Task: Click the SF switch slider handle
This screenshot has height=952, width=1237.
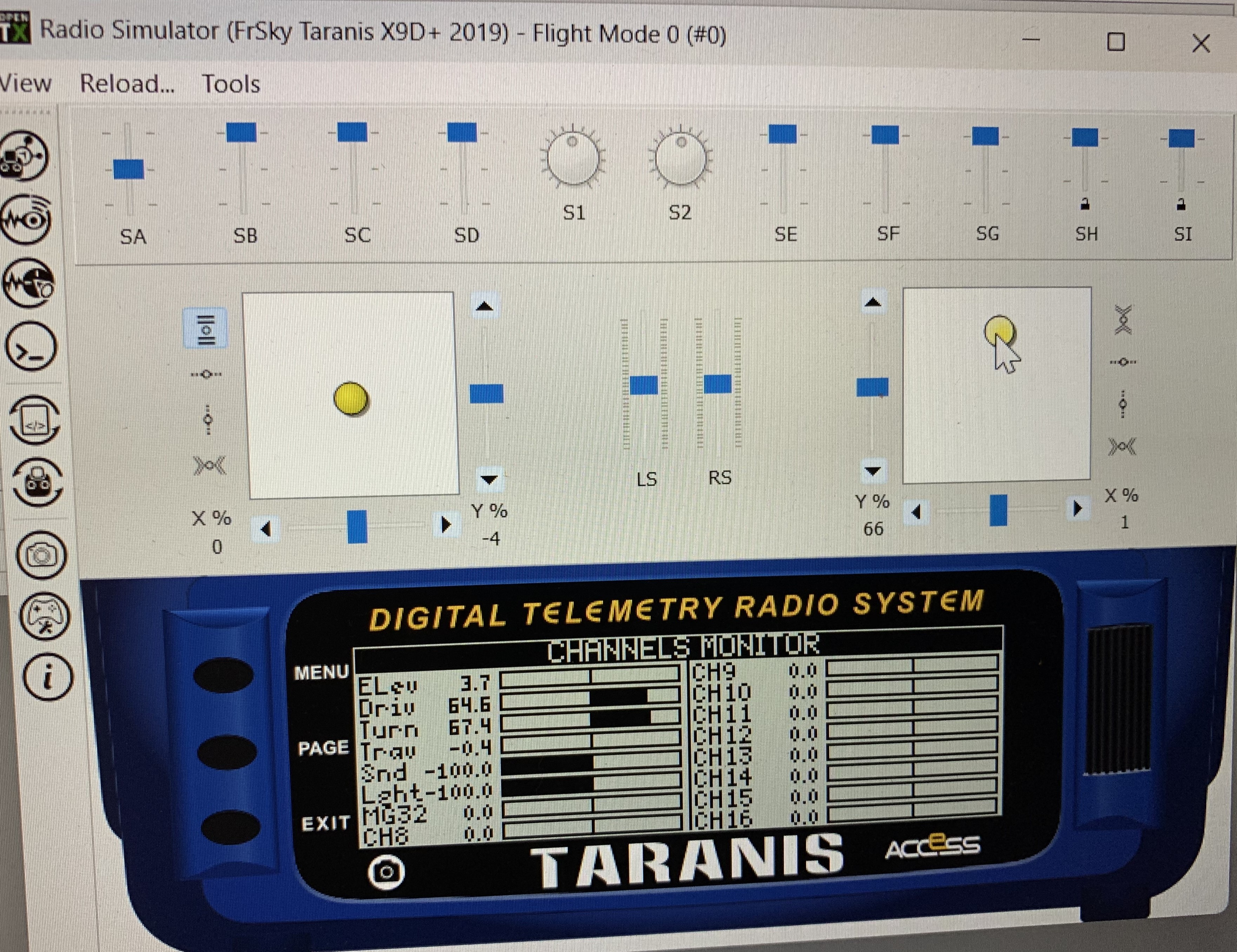Action: point(885,135)
